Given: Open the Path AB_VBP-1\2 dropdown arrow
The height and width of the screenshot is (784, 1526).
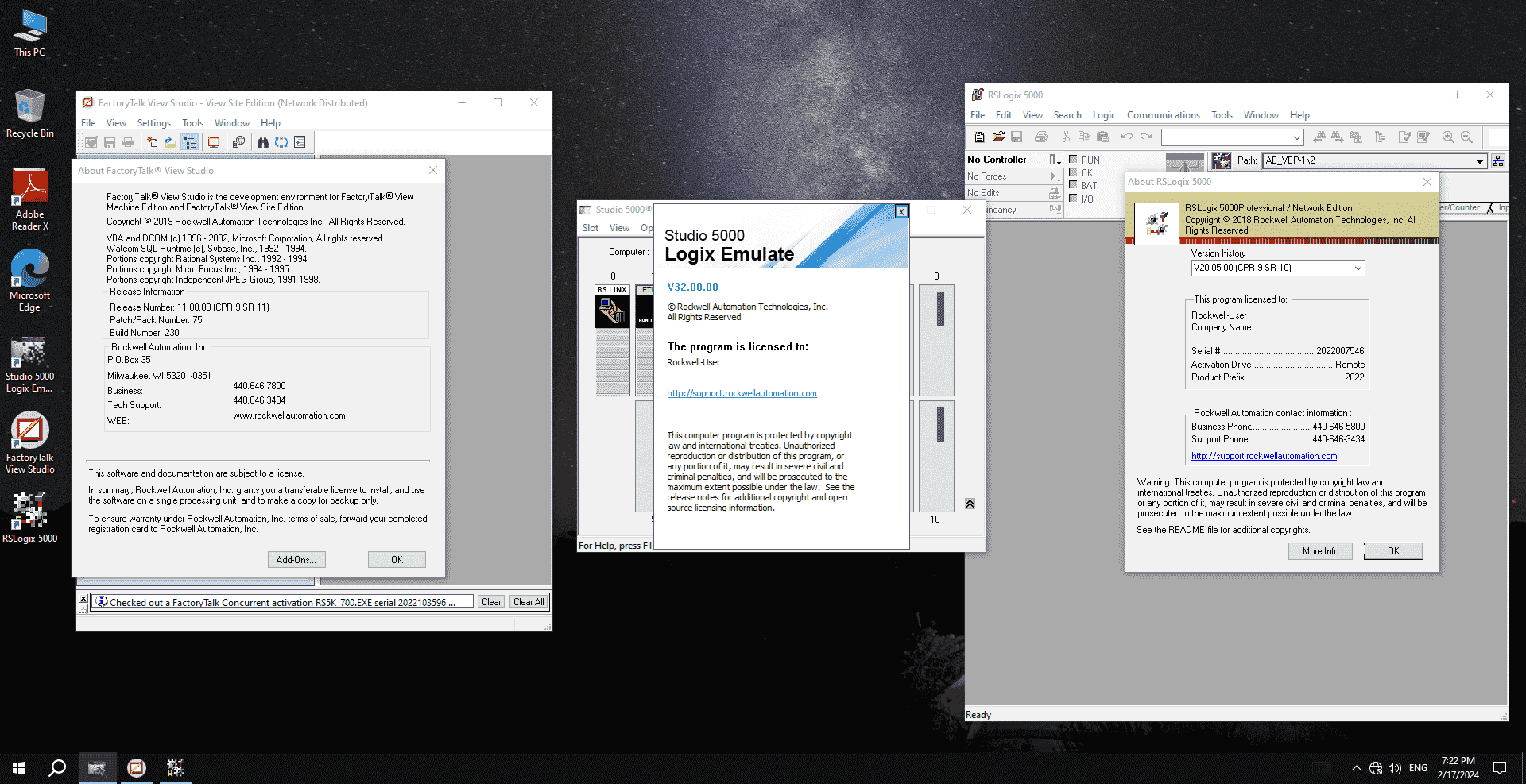Looking at the screenshot, I should tap(1479, 160).
